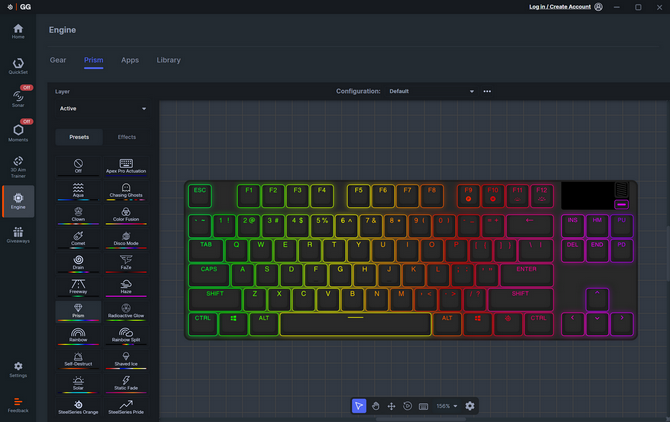Select the Rainbow Split preset
Screen dimensions: 670x422
click(x=126, y=335)
